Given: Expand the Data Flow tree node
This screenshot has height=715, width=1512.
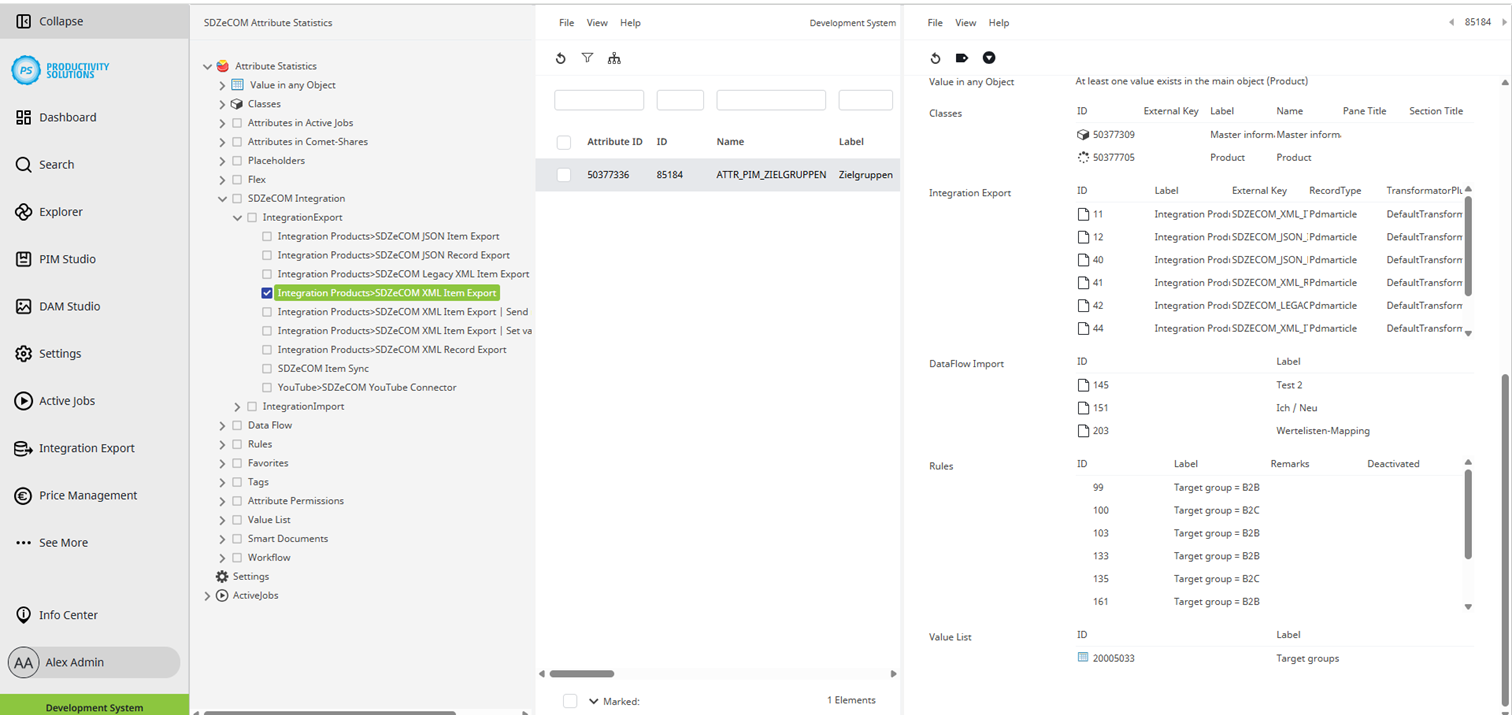Looking at the screenshot, I should (x=220, y=425).
